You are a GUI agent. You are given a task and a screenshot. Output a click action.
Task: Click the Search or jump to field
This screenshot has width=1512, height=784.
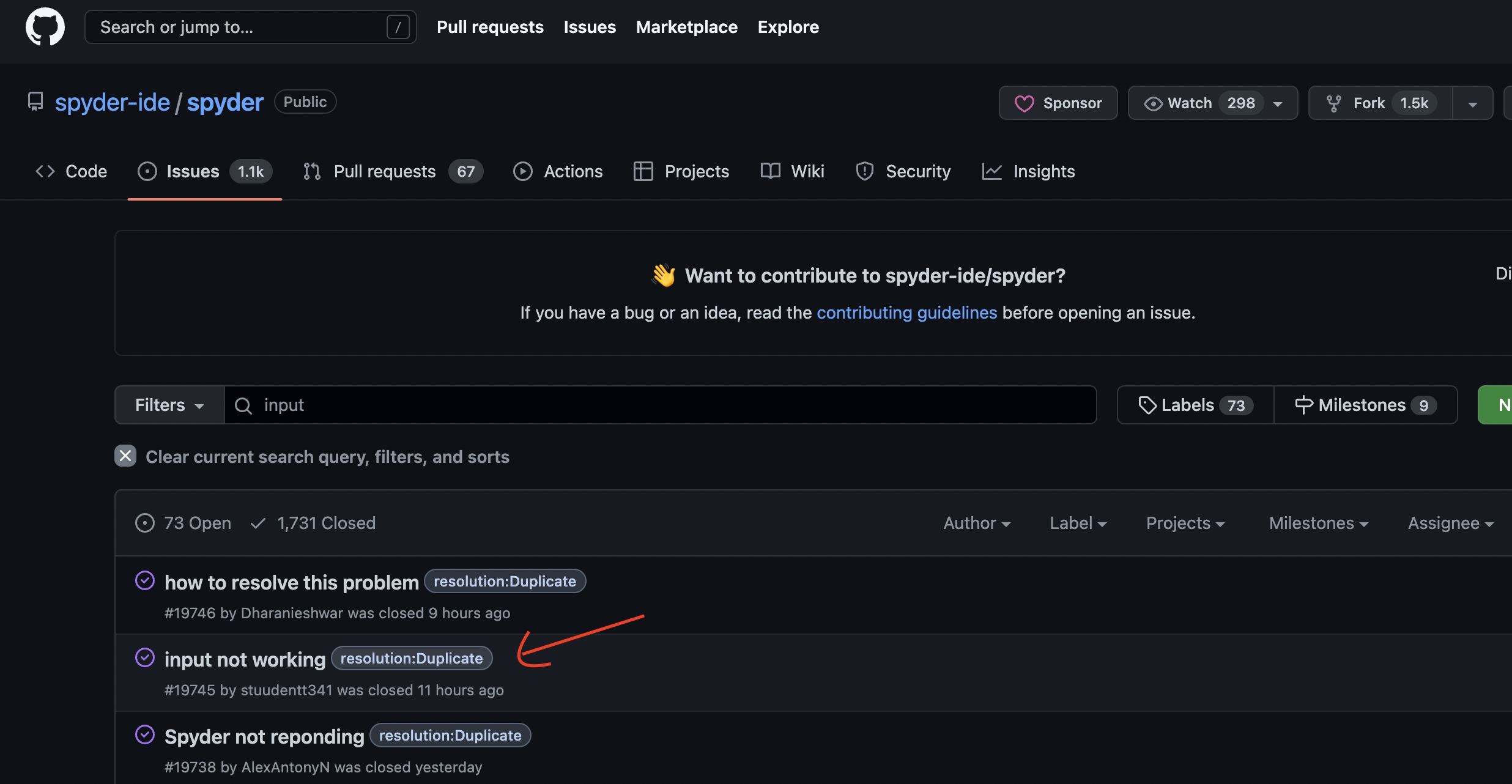(x=251, y=27)
